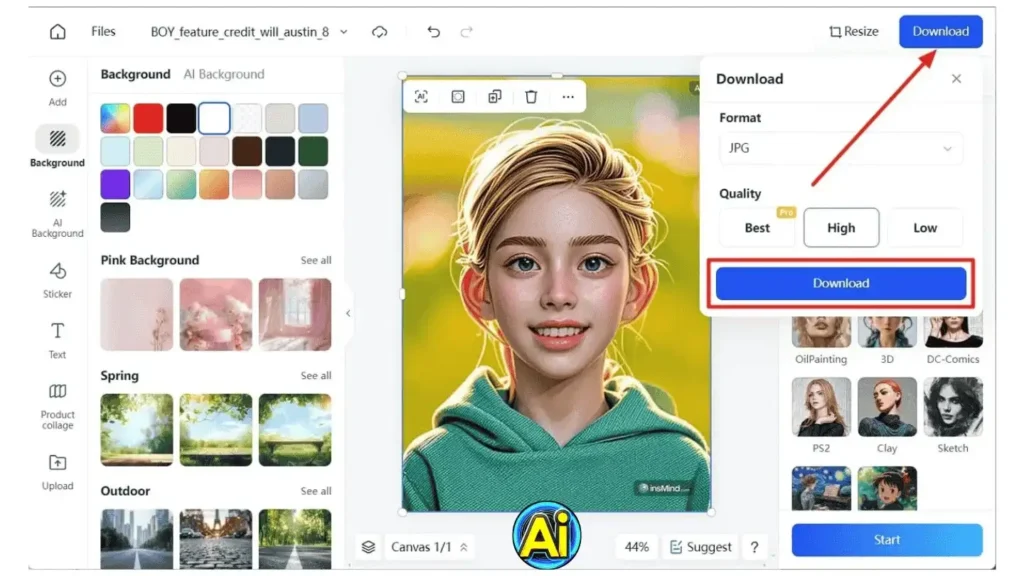Open the Files menu
Screen dimensions: 1024x576
point(103,32)
